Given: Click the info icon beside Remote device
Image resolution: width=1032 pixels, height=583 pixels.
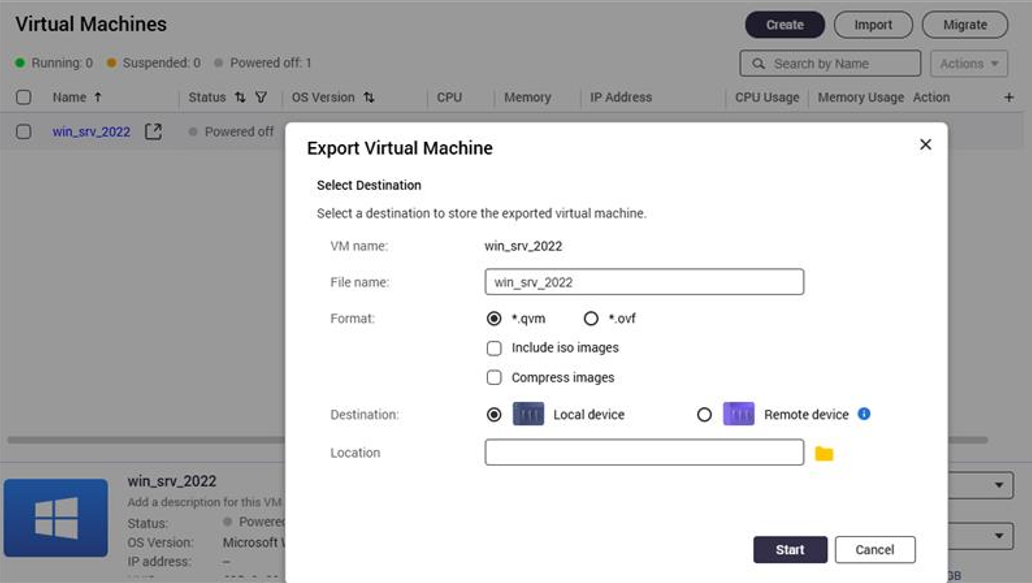Looking at the screenshot, I should point(864,413).
